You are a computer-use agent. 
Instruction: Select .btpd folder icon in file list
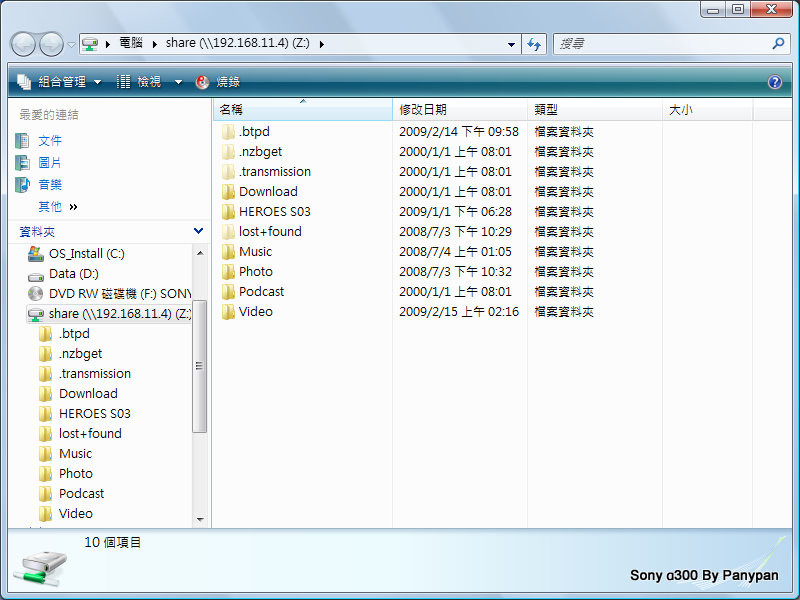tap(228, 132)
